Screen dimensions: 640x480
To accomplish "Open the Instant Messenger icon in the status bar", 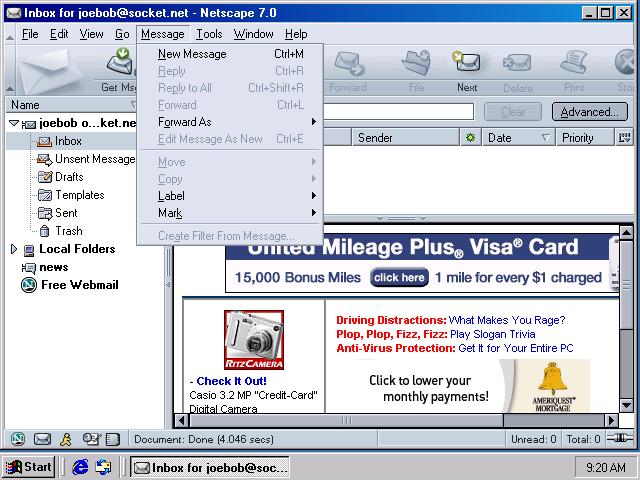I will click(66, 439).
